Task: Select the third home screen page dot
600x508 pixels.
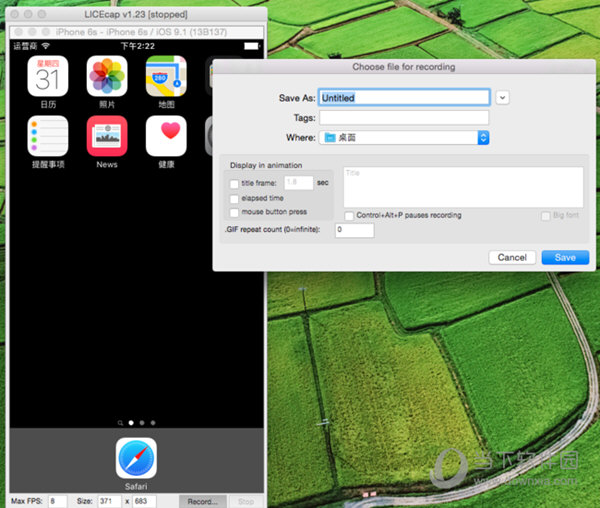Action: [153, 423]
